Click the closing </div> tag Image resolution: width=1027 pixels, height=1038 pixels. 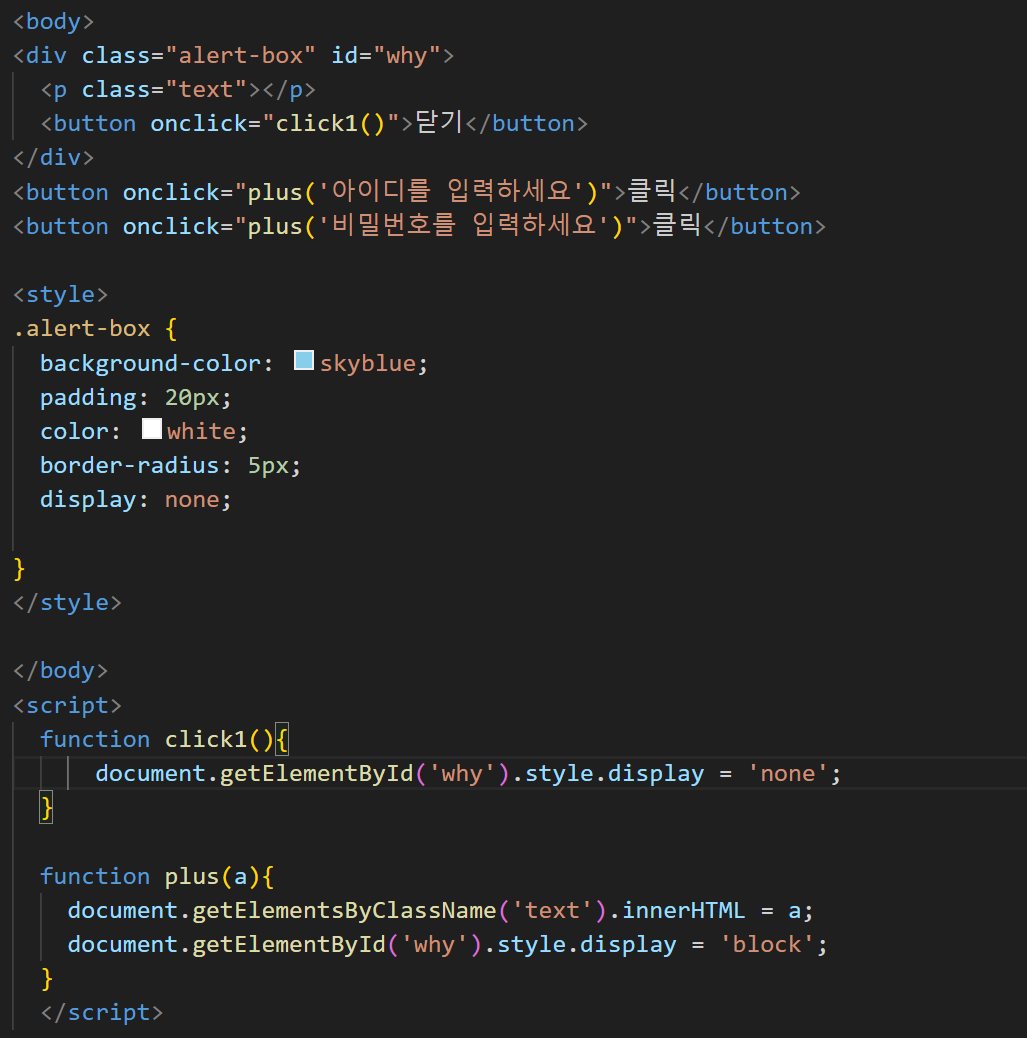[x=54, y=158]
